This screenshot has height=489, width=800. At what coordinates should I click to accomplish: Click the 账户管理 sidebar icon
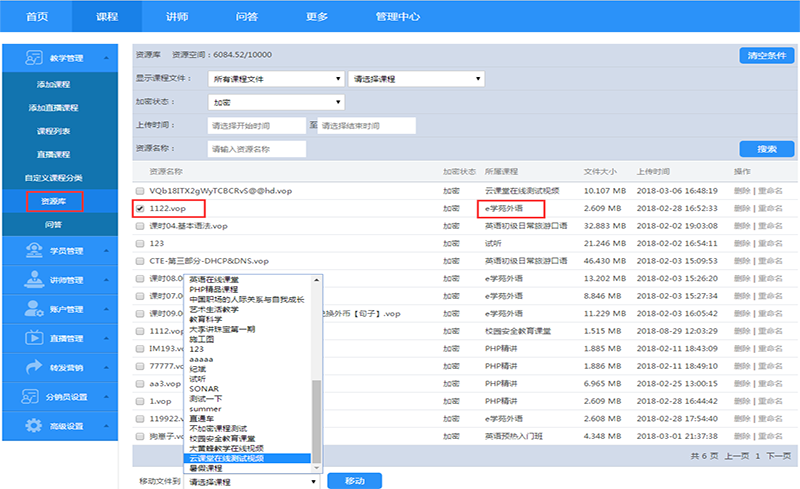[31, 309]
